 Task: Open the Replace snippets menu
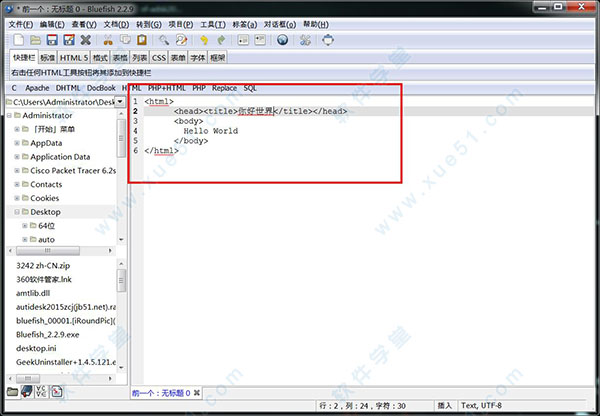tap(224, 88)
